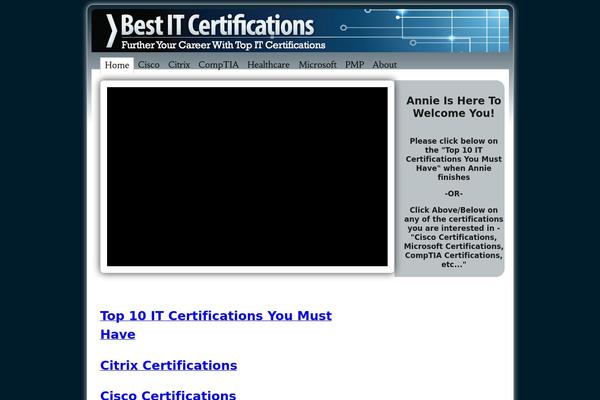
Task: Open the Cisco Certifications link
Action: point(168,395)
